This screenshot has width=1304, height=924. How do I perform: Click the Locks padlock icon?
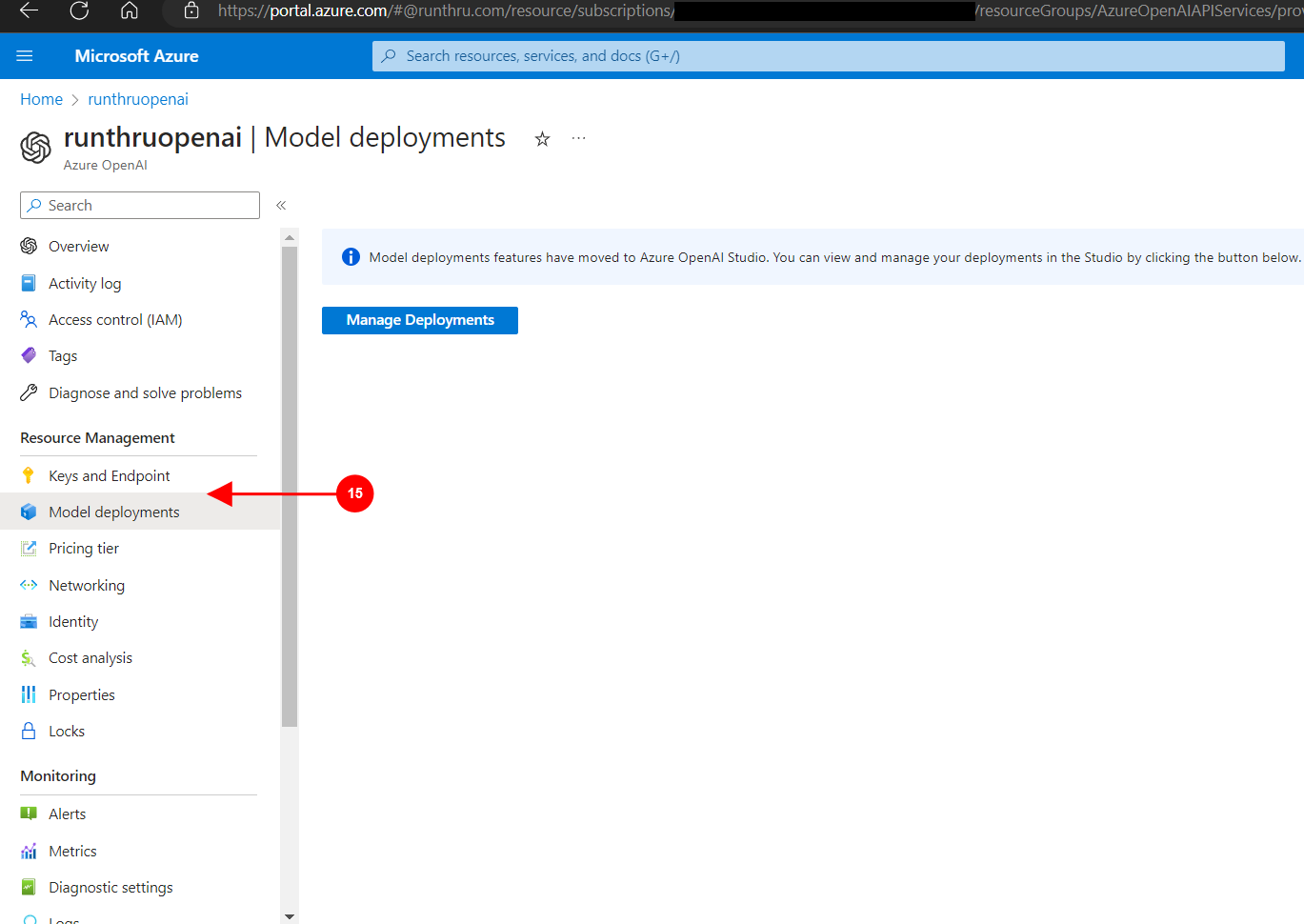(x=29, y=732)
